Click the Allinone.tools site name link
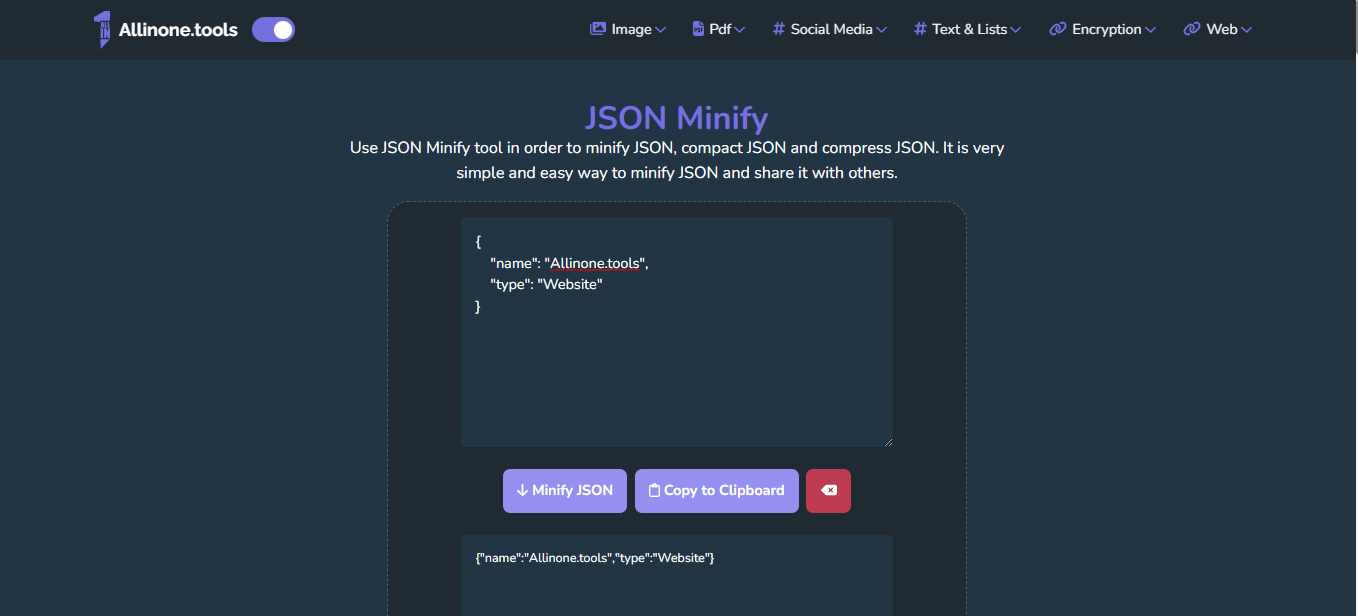Screen dimensions: 1358x616 click(x=178, y=30)
